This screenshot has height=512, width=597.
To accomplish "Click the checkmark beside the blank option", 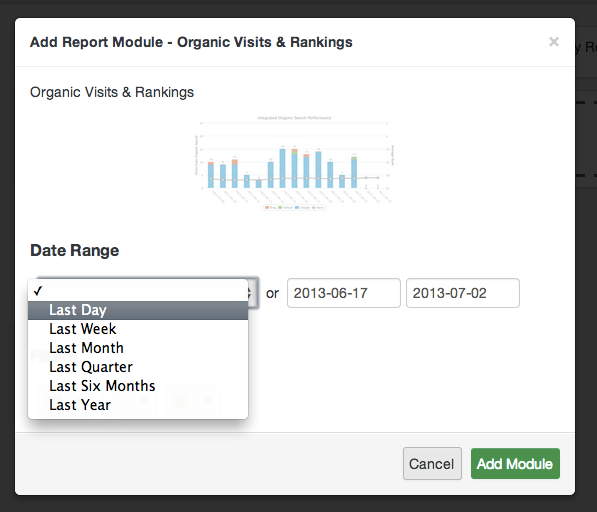I will tap(38, 291).
